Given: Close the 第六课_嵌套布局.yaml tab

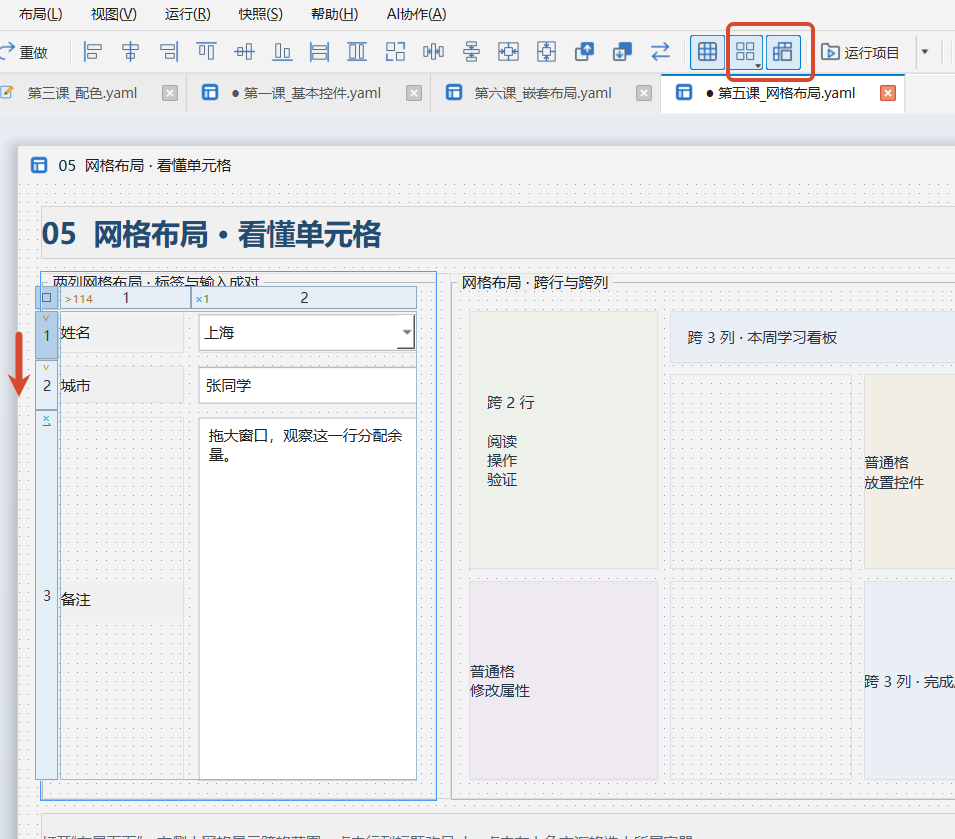Looking at the screenshot, I should 644,93.
